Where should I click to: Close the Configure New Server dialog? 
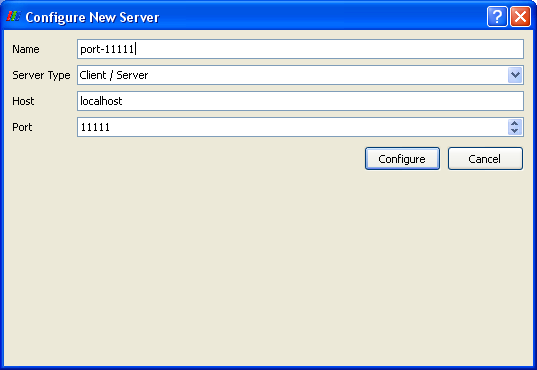(520, 16)
